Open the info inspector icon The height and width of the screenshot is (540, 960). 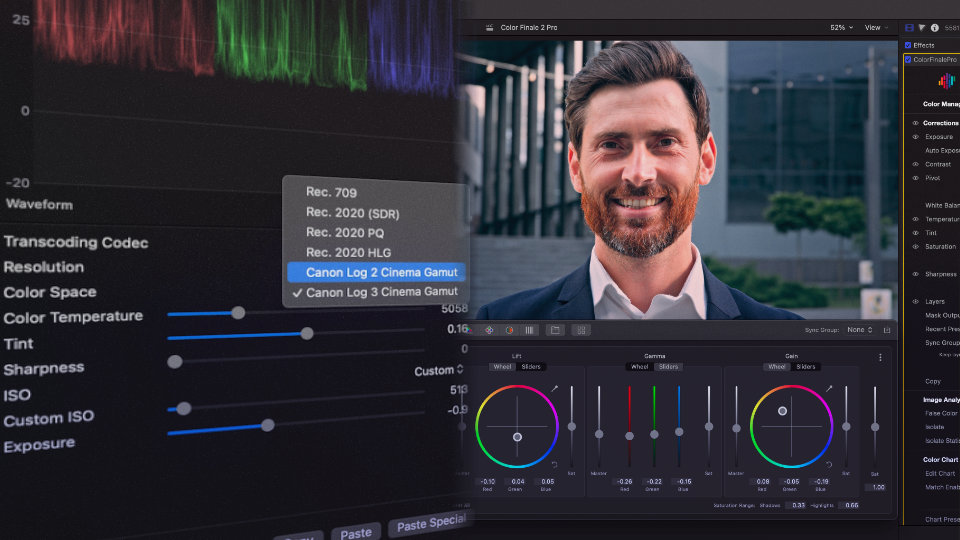pos(935,28)
